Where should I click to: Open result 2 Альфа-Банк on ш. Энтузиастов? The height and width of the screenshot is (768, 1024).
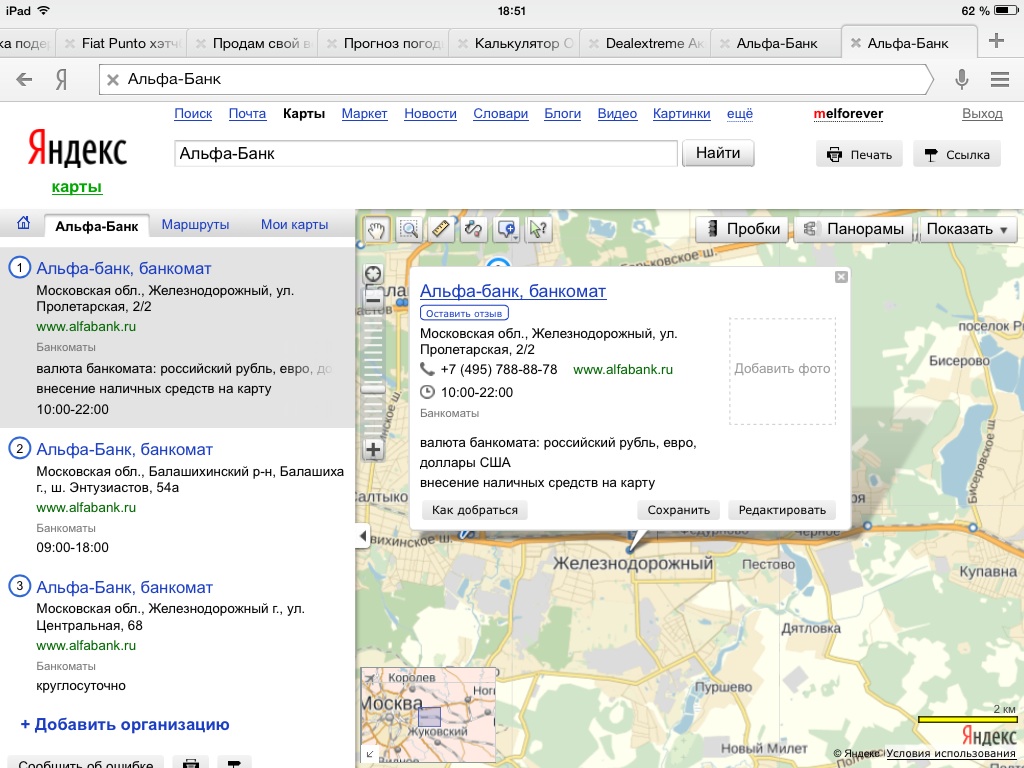pos(125,449)
